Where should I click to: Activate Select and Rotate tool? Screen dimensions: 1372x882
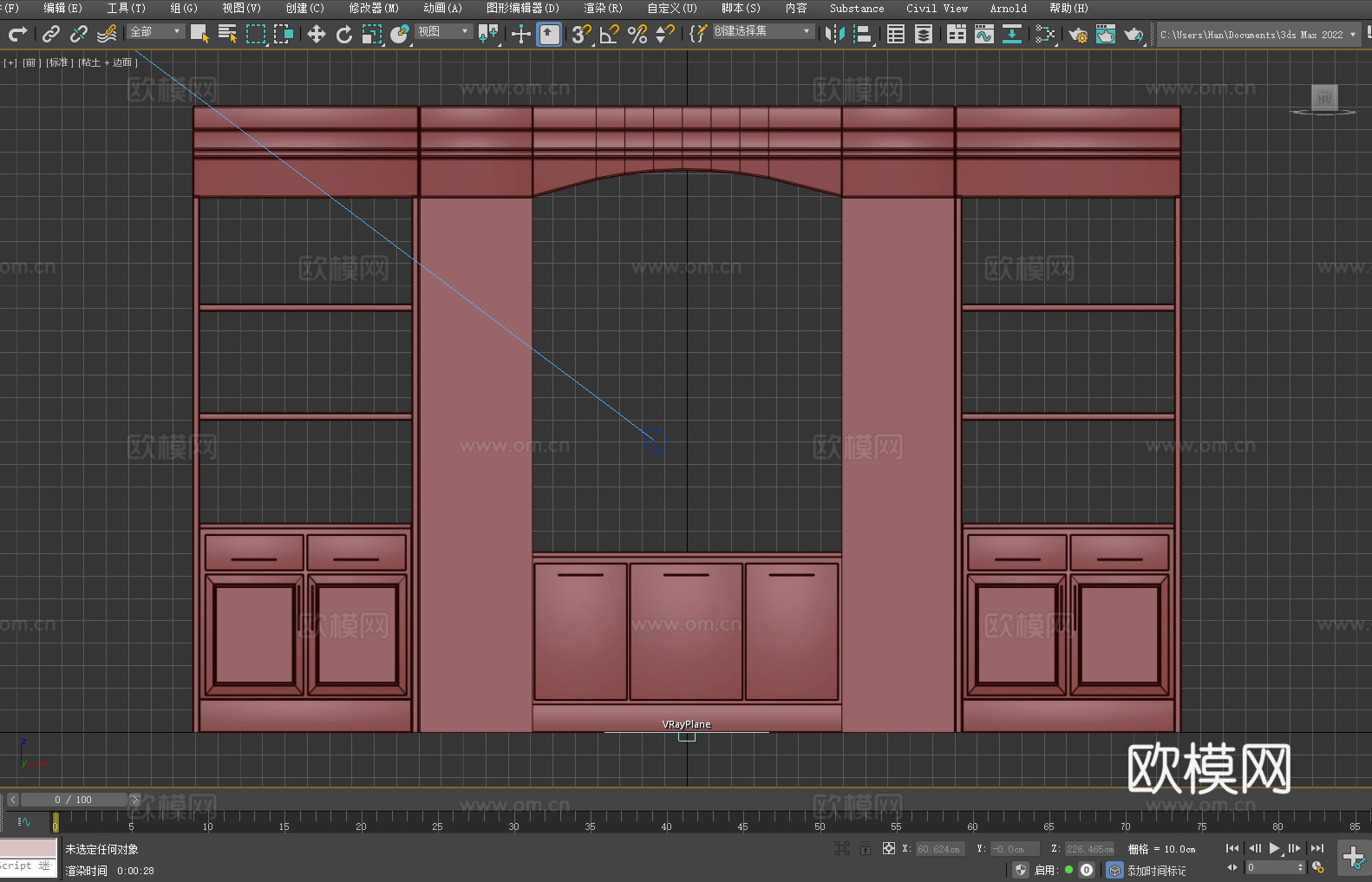click(344, 34)
